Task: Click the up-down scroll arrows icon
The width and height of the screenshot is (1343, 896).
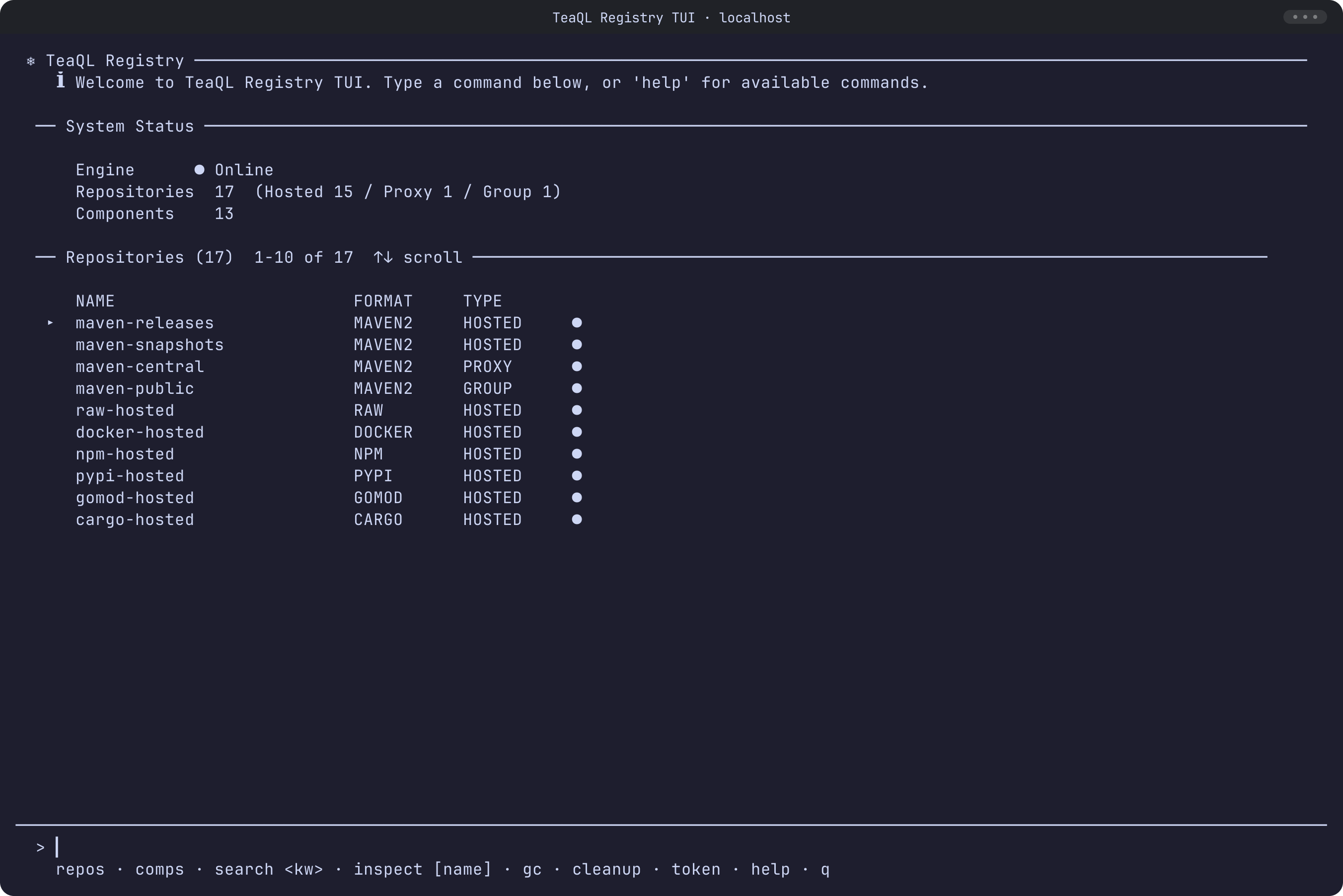Action: click(383, 257)
